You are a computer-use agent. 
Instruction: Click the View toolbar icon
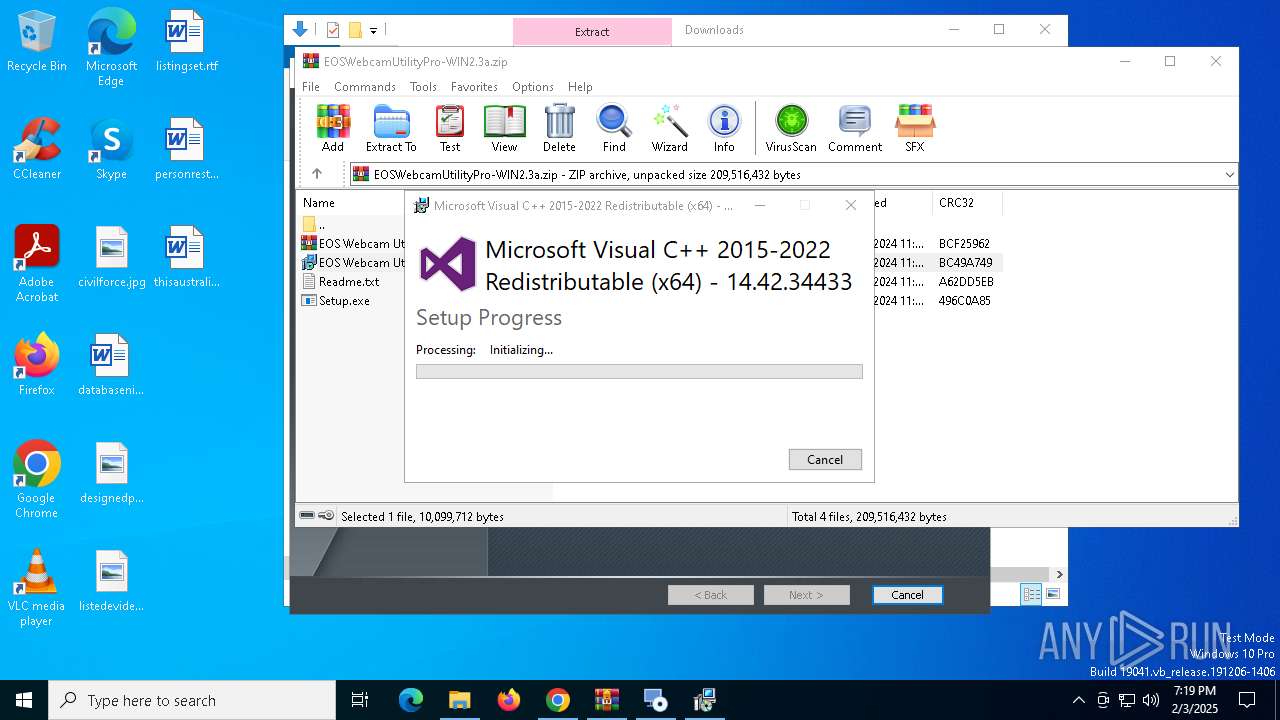coord(504,128)
